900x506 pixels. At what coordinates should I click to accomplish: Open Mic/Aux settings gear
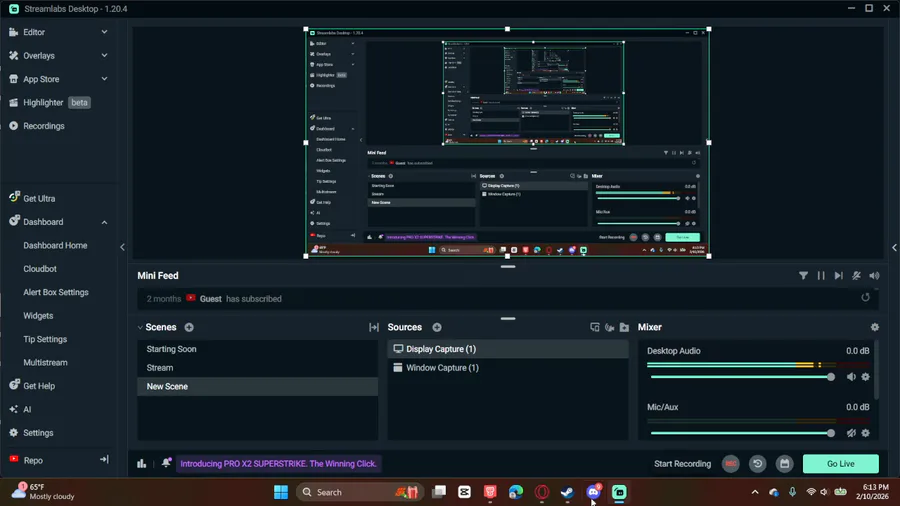(x=866, y=433)
